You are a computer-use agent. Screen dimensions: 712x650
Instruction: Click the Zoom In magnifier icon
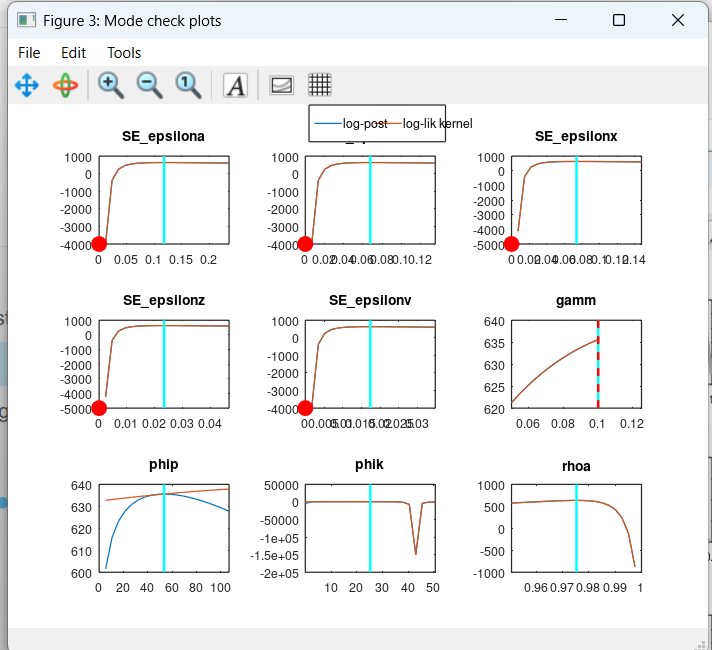point(111,85)
